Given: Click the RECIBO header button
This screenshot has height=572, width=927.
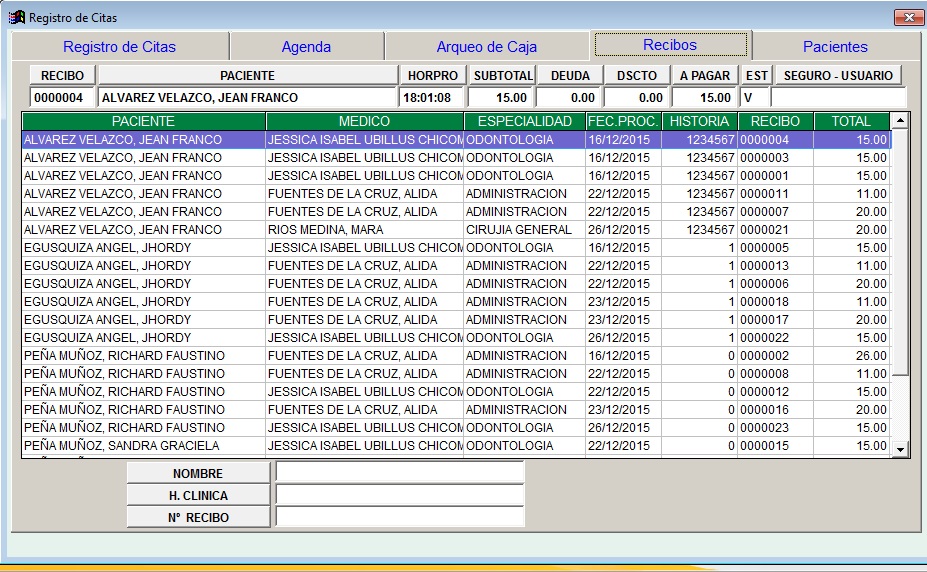Looking at the screenshot, I should pyautogui.click(x=62, y=76).
